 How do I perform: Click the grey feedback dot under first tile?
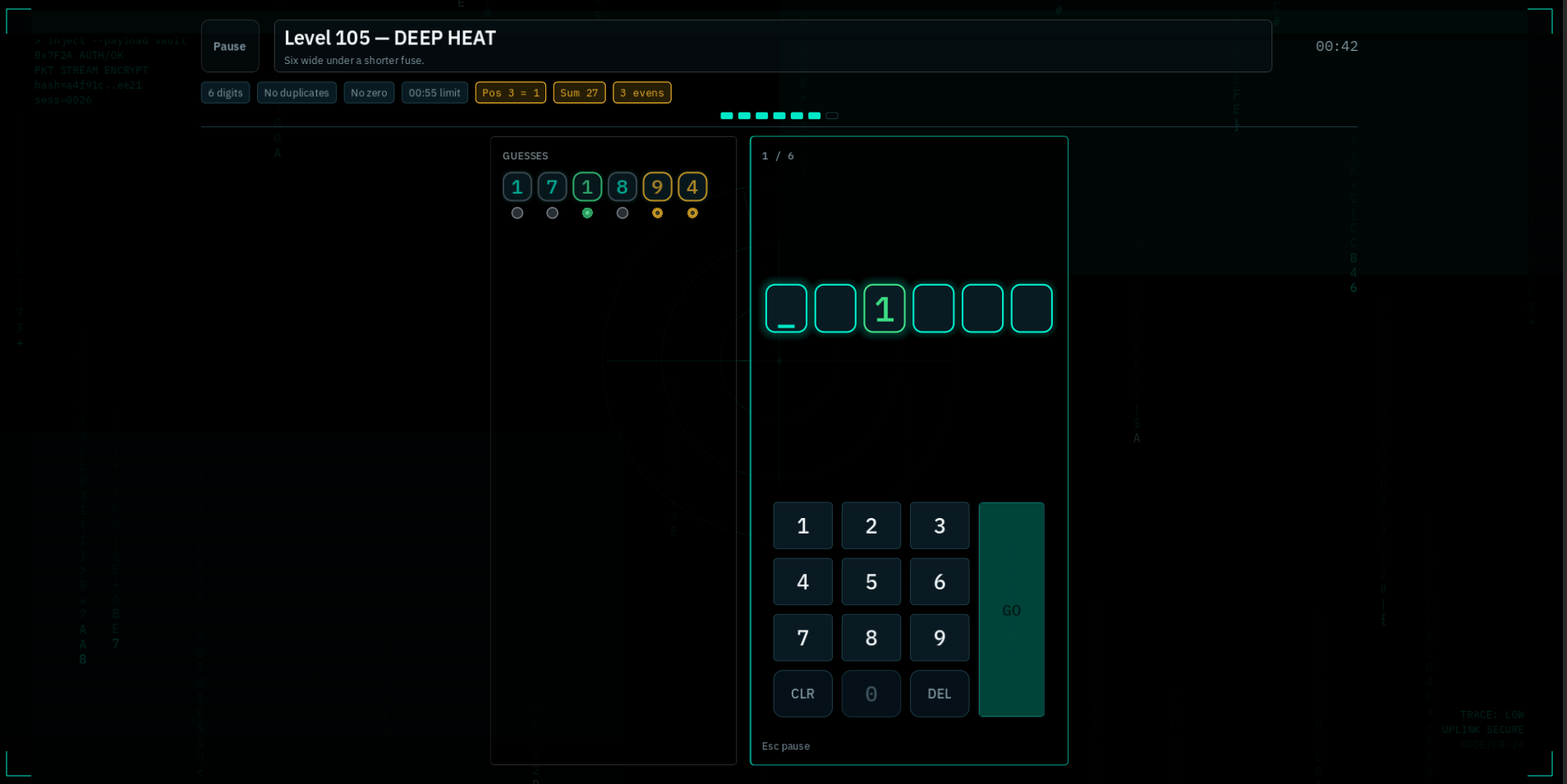[517, 213]
